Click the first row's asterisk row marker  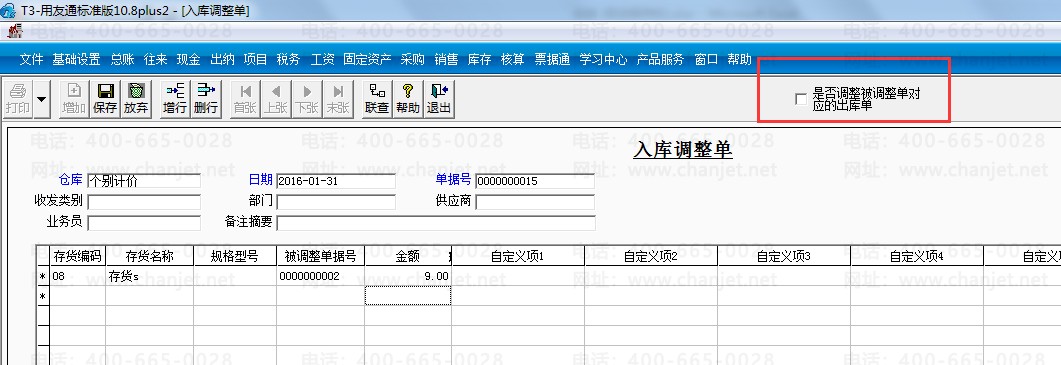(x=43, y=276)
